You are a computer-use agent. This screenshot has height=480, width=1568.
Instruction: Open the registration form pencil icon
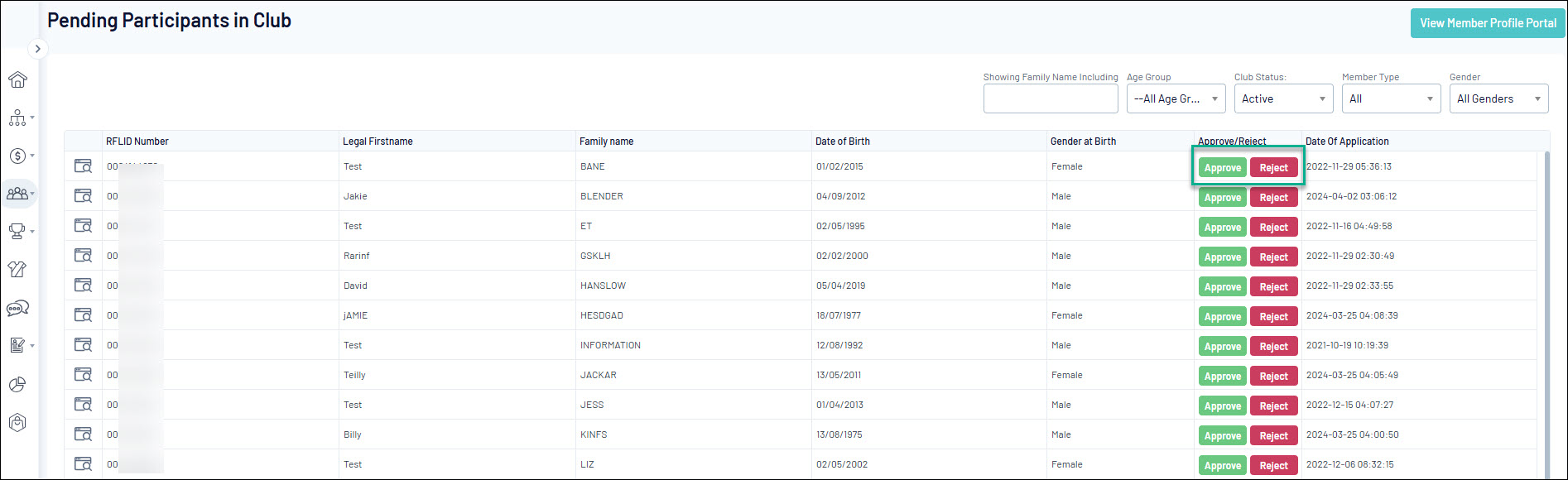coord(17,345)
